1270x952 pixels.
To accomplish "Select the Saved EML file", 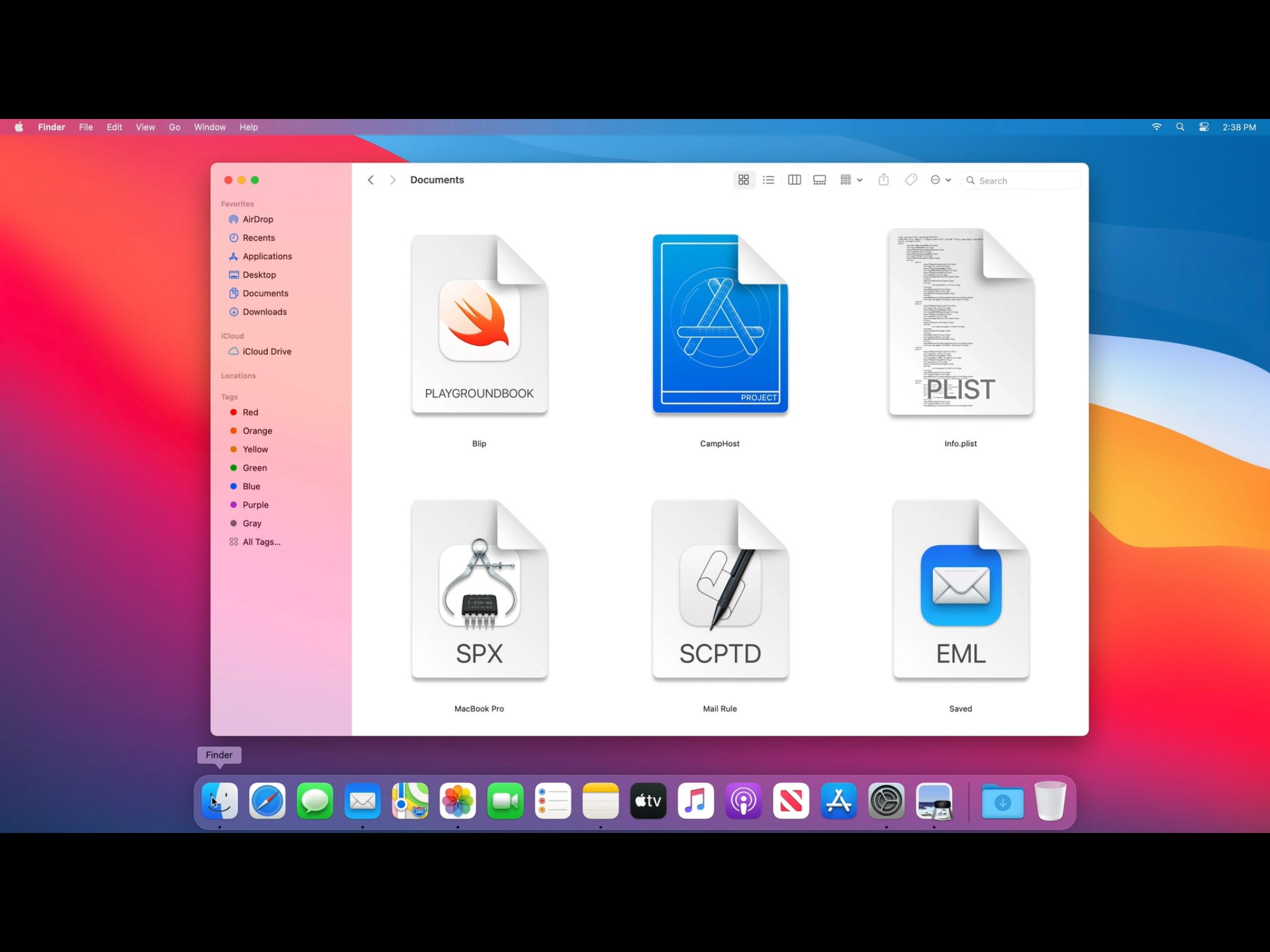I will click(x=961, y=589).
